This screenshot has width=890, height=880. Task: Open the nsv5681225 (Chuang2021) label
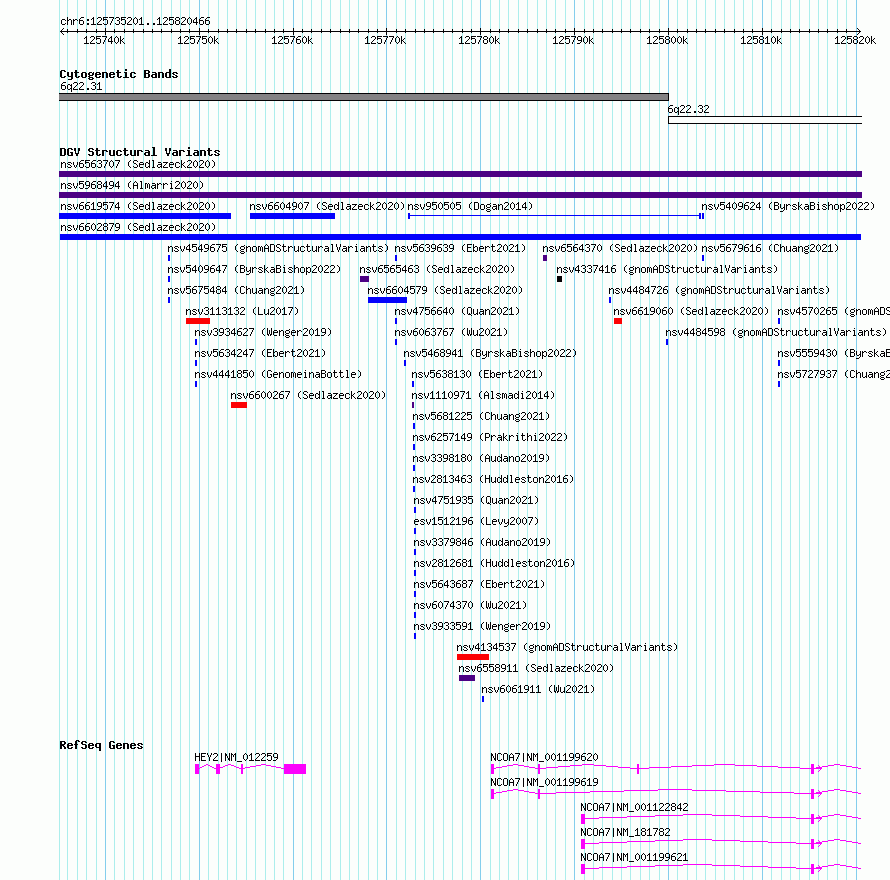pyautogui.click(x=481, y=416)
